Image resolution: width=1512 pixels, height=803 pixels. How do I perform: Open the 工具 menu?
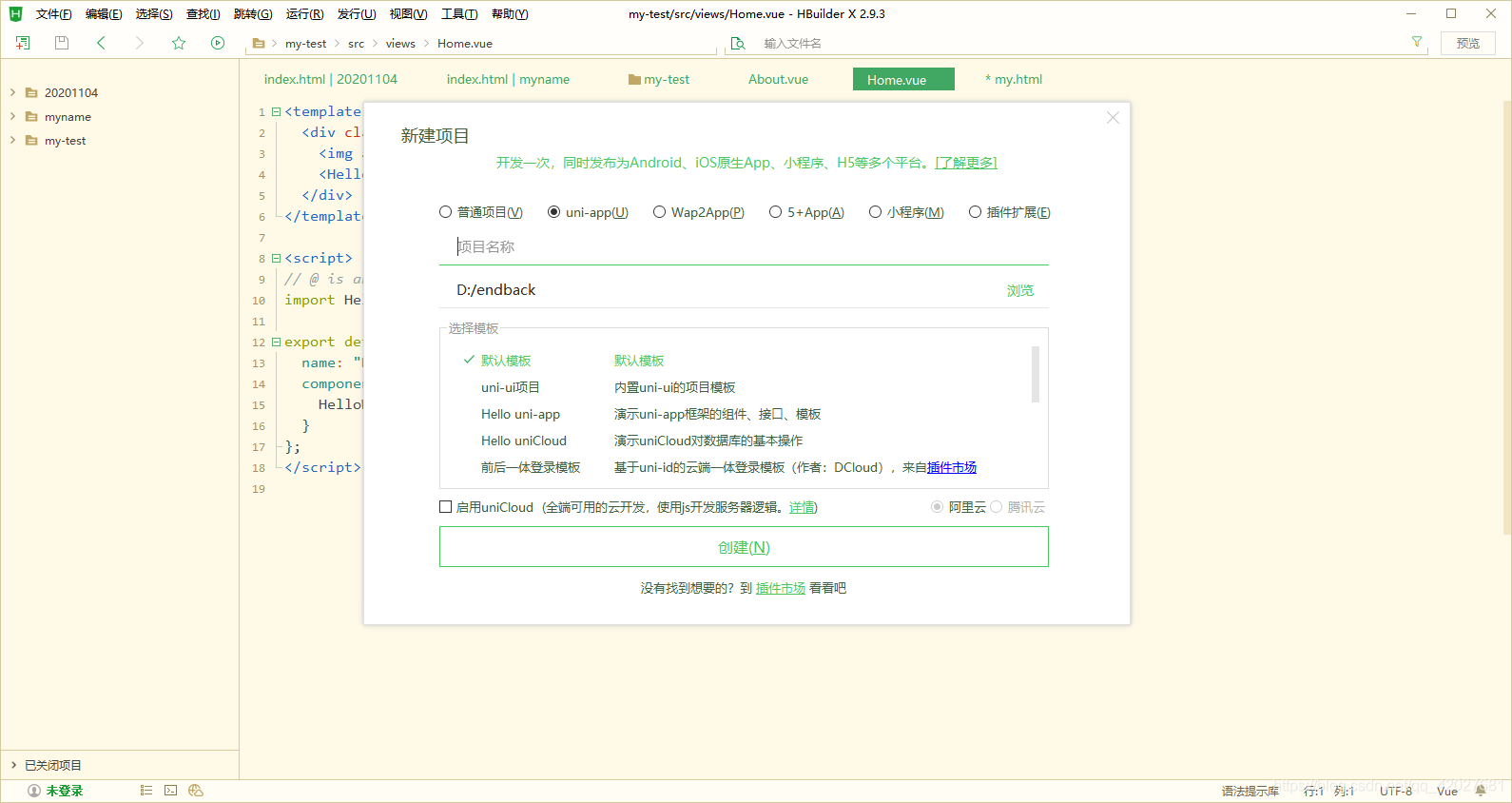[459, 14]
